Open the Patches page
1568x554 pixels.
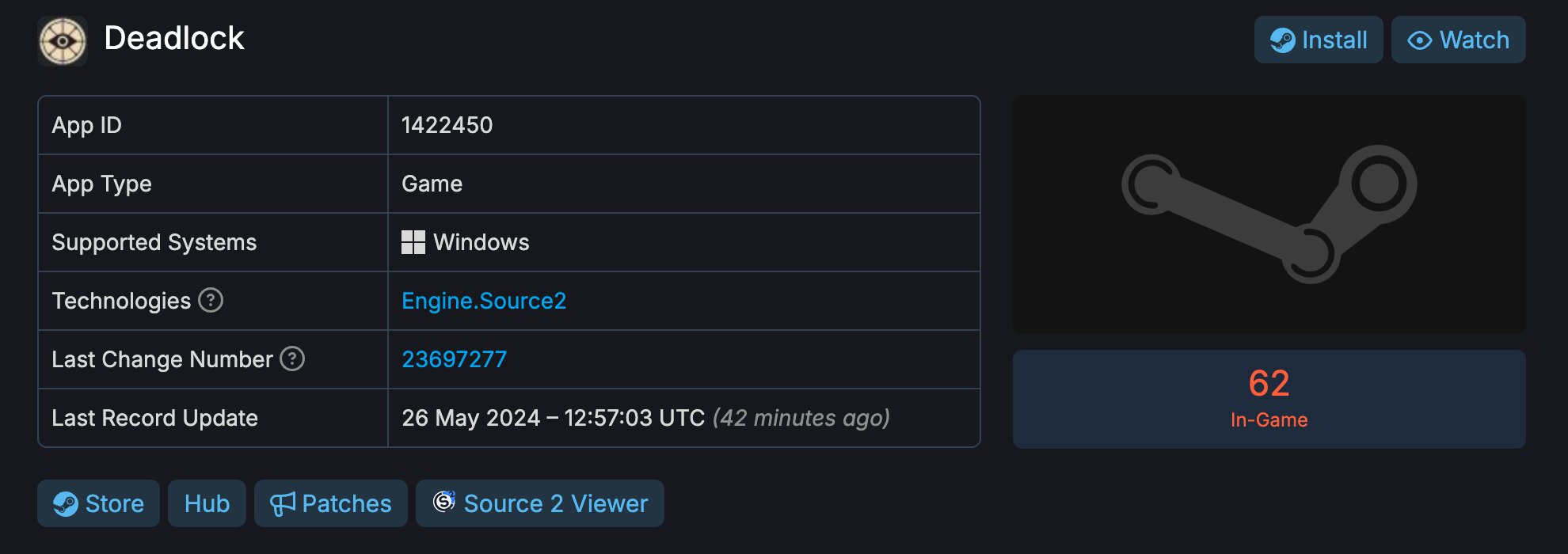[x=331, y=503]
